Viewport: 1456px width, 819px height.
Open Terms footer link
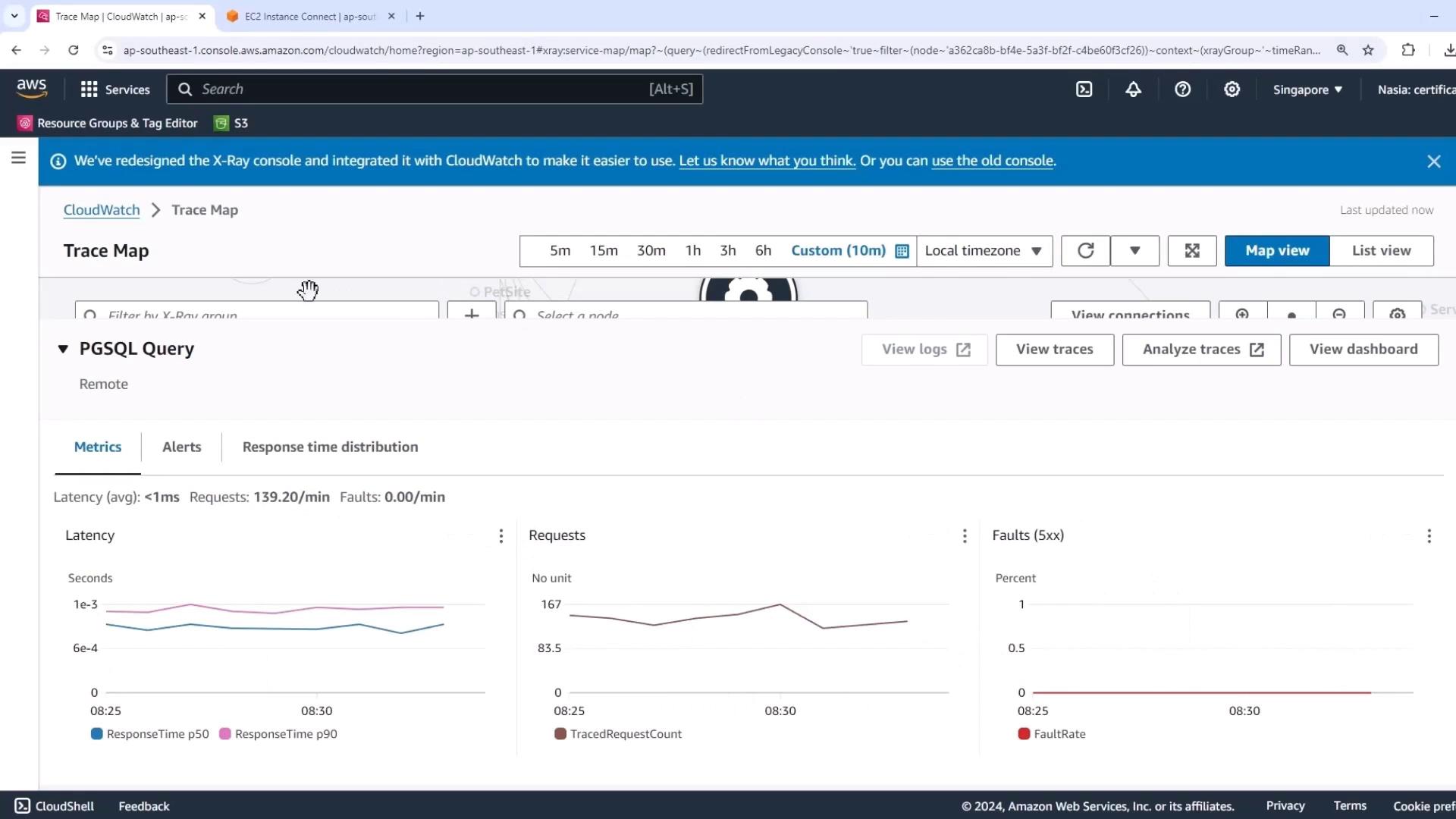1350,806
